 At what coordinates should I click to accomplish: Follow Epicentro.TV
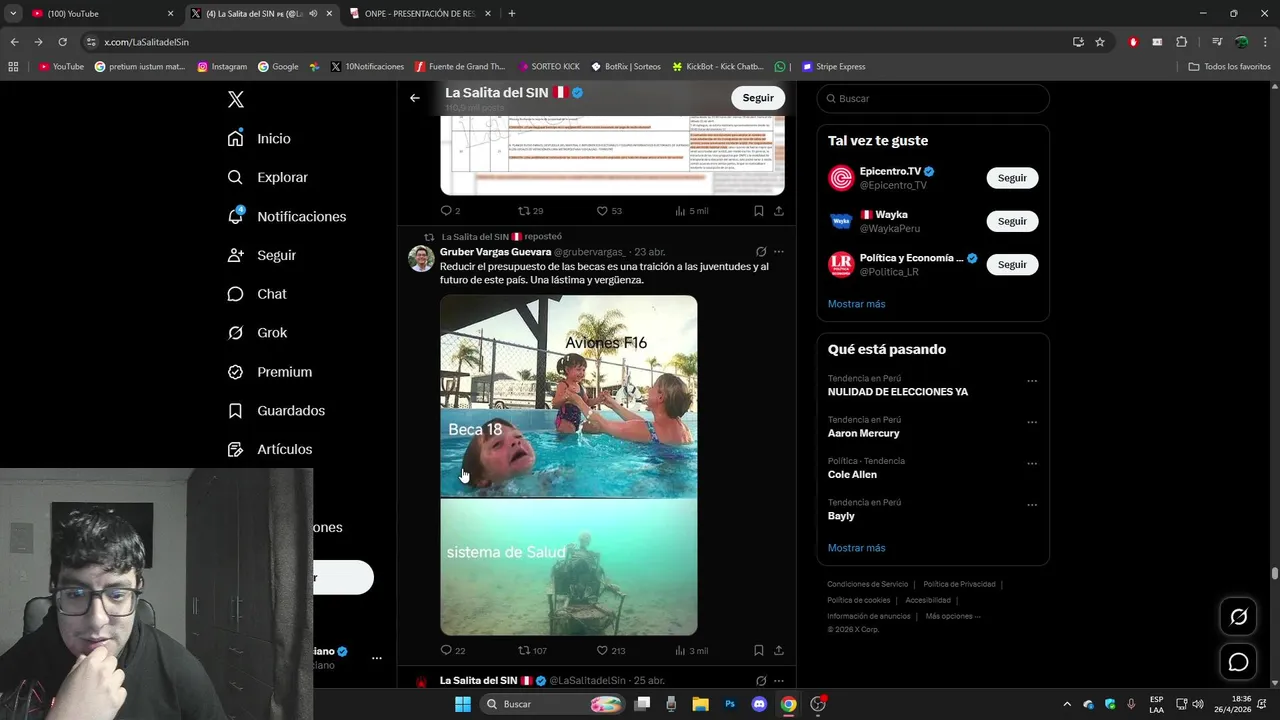(x=1012, y=178)
